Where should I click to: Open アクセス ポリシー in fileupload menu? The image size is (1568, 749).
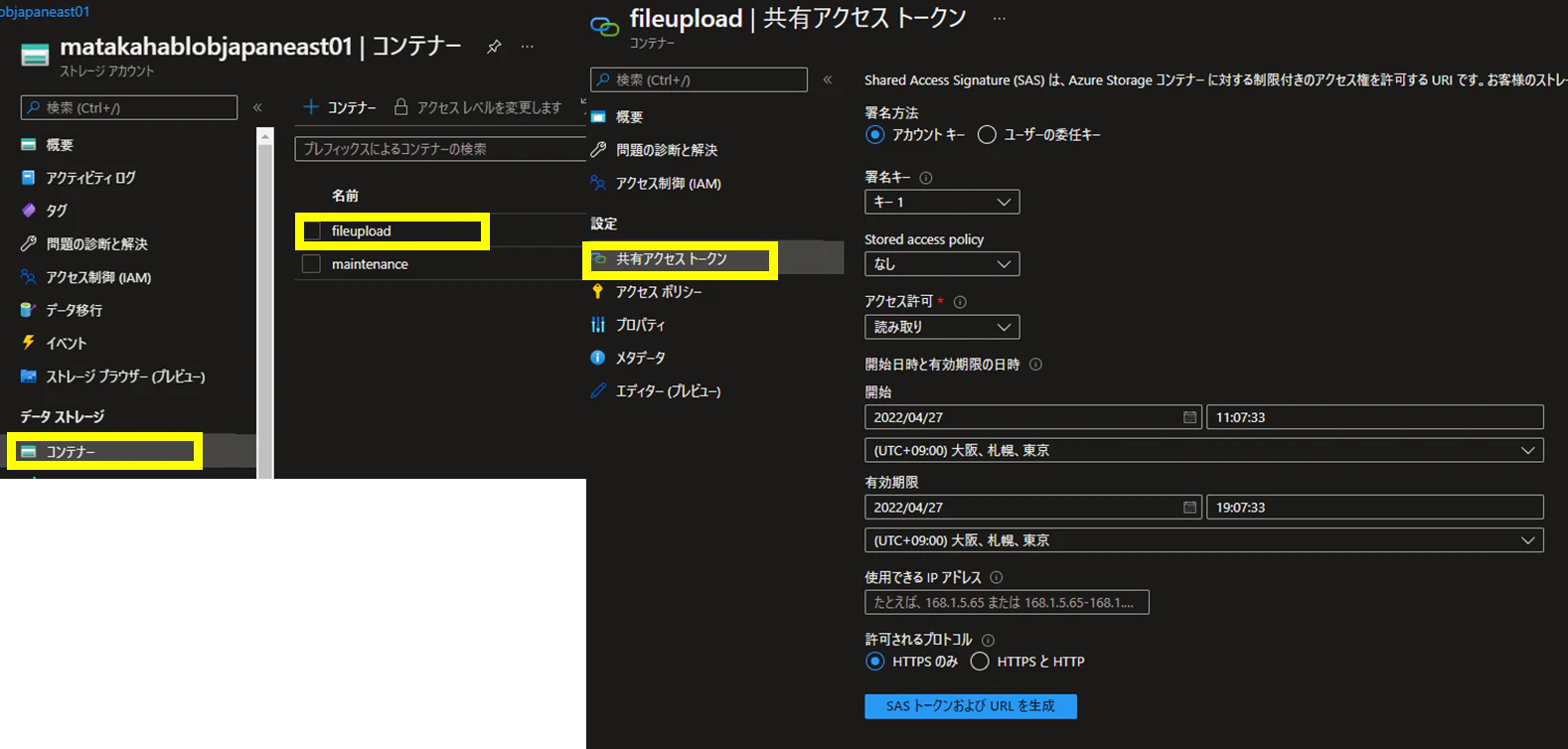(x=658, y=292)
